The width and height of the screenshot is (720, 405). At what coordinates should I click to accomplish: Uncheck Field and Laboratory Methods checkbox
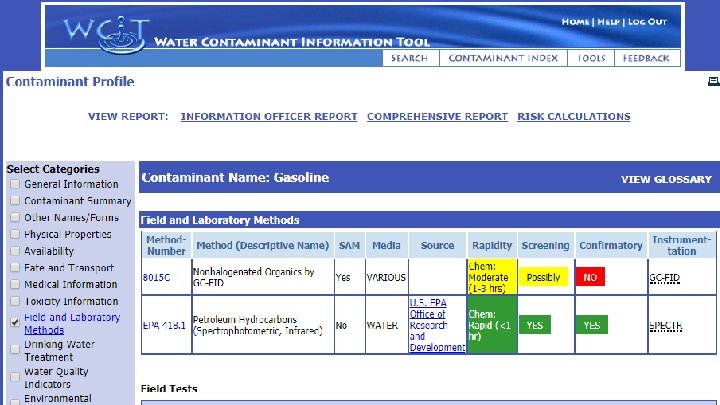click(x=15, y=322)
